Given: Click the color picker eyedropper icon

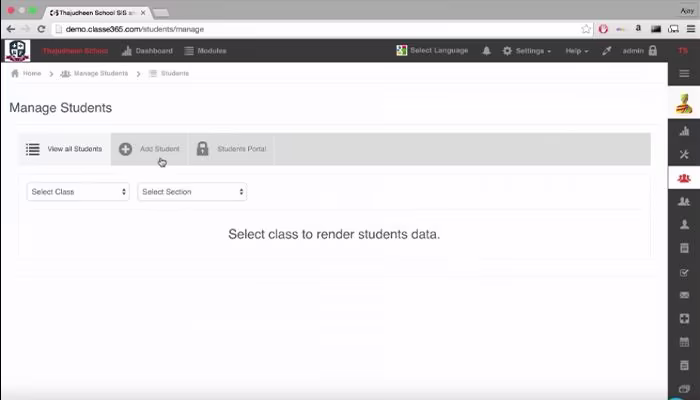Looking at the screenshot, I should point(606,51).
